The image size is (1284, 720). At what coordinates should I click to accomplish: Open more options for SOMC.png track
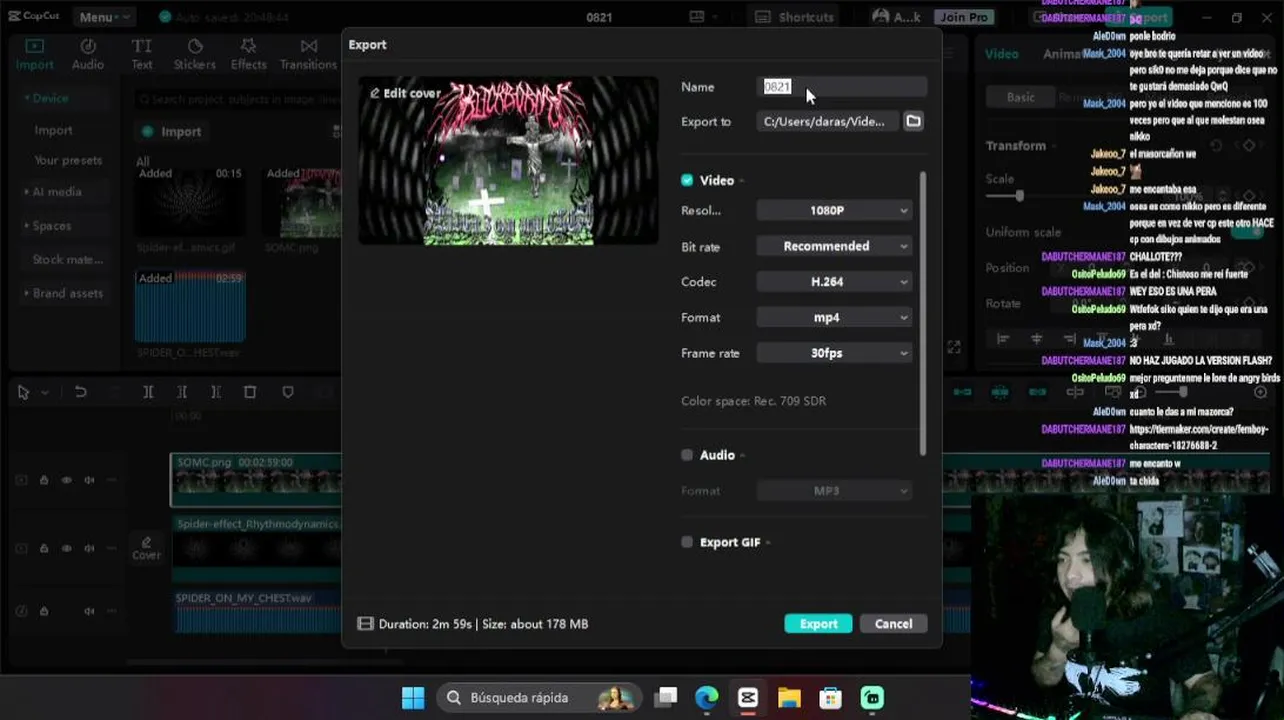[x=111, y=480]
